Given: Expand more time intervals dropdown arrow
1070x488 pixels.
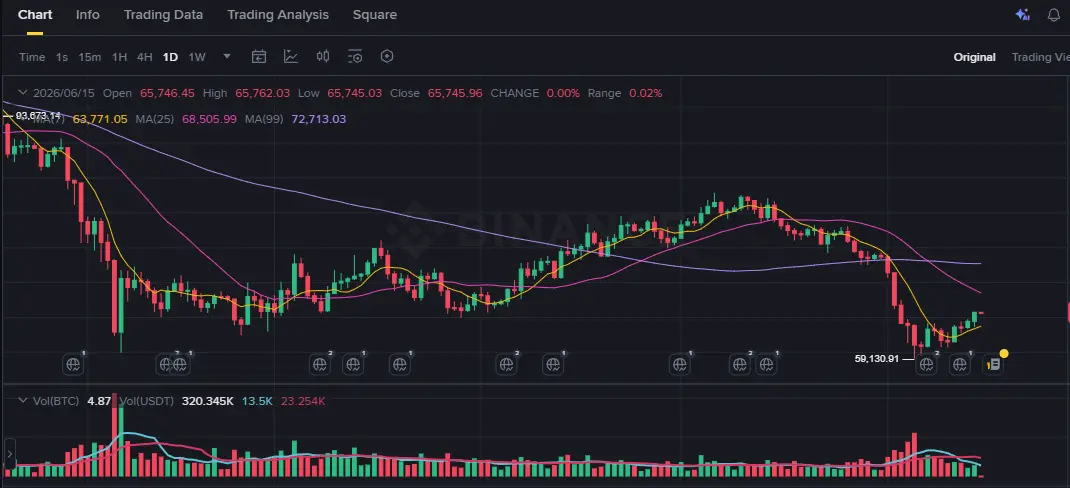Looking at the screenshot, I should (x=227, y=57).
